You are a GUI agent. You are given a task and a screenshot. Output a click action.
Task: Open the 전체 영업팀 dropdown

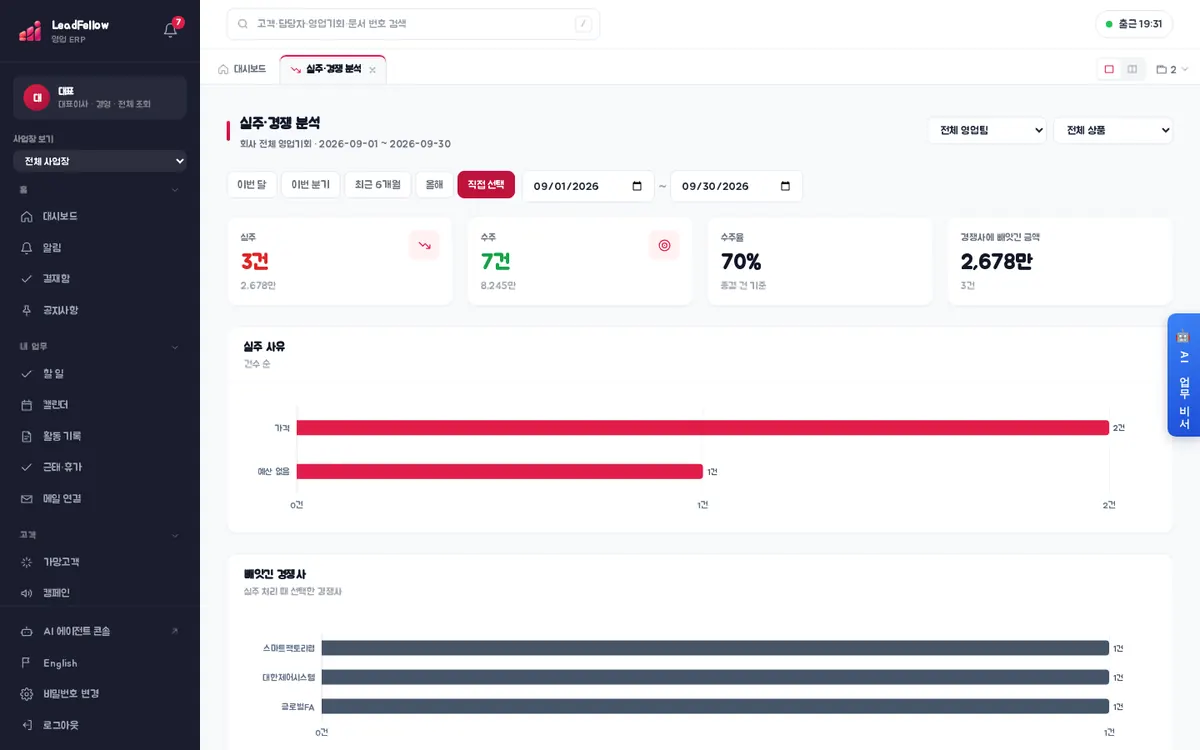tap(987, 130)
